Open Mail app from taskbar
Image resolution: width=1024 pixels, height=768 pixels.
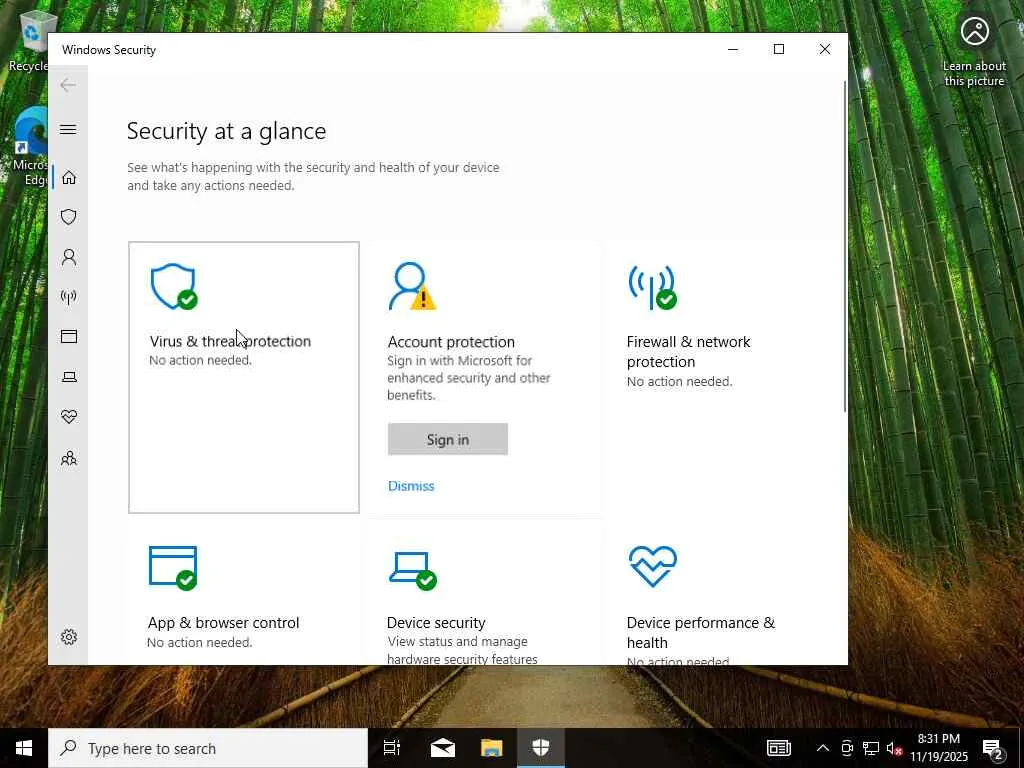tap(443, 748)
